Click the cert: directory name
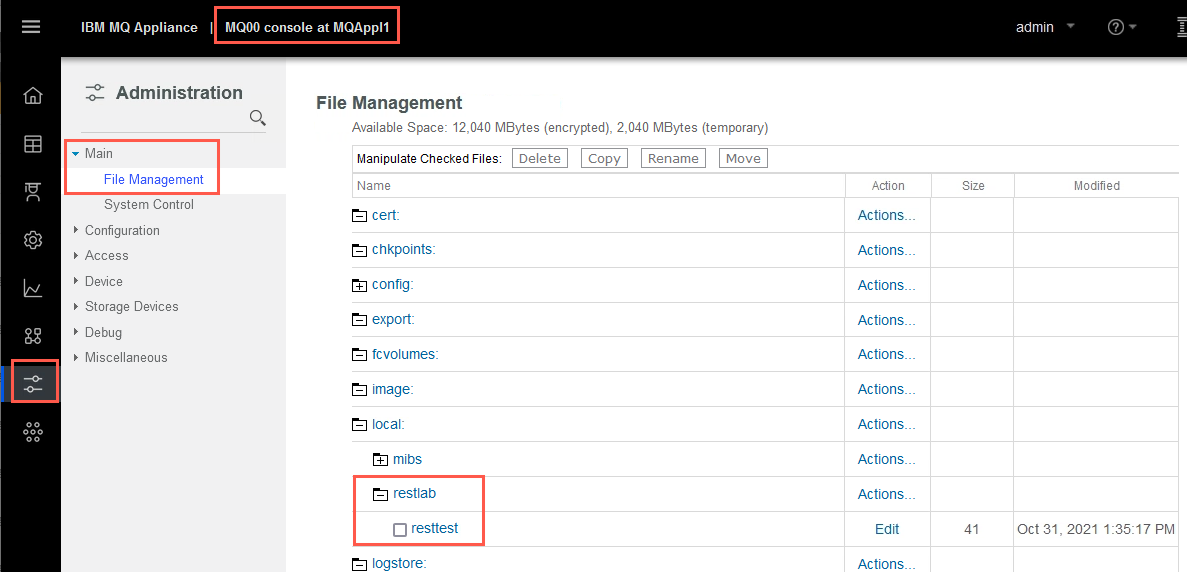This screenshot has height=572, width=1187. [x=385, y=216]
